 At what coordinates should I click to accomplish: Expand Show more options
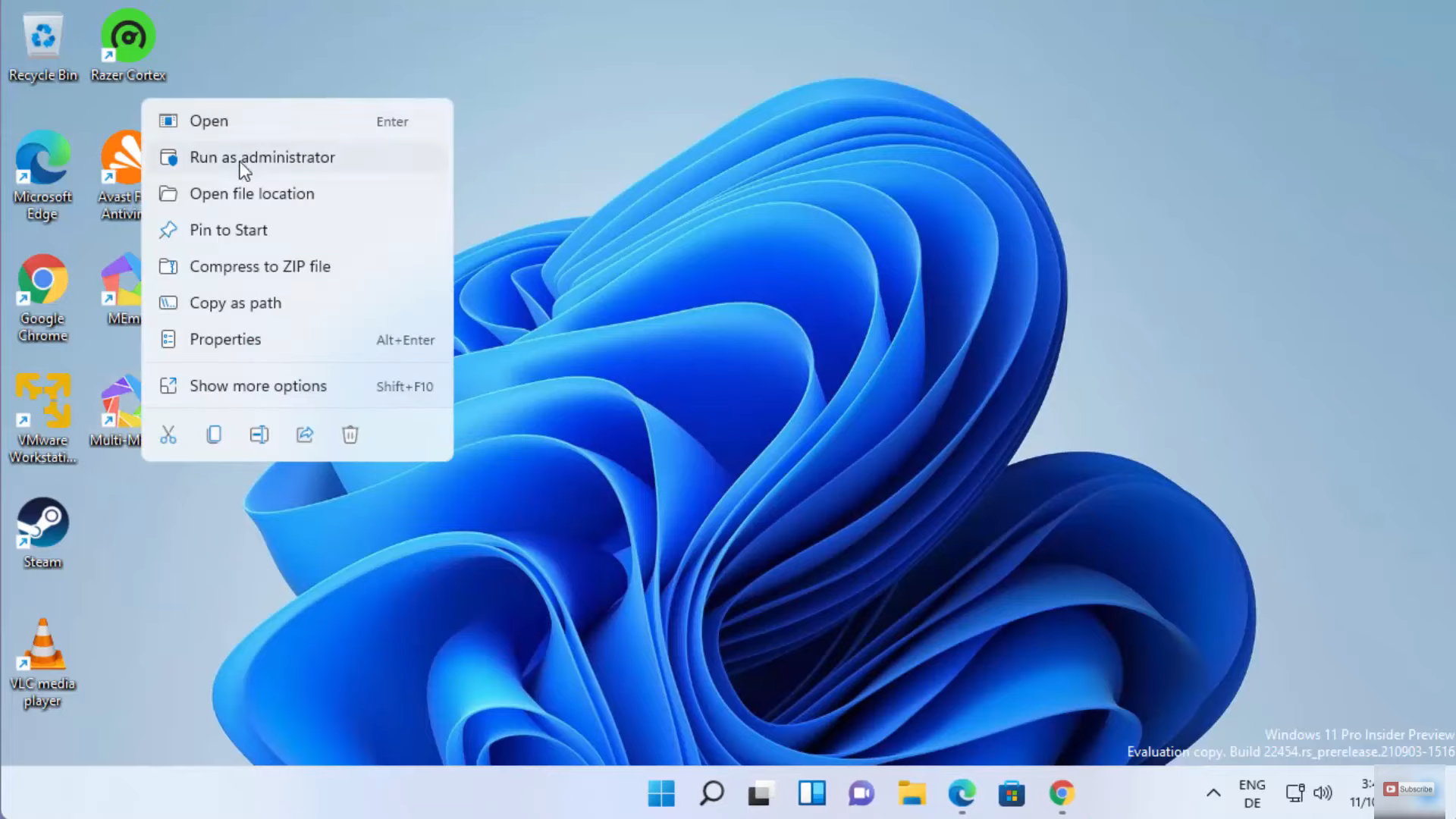(258, 386)
